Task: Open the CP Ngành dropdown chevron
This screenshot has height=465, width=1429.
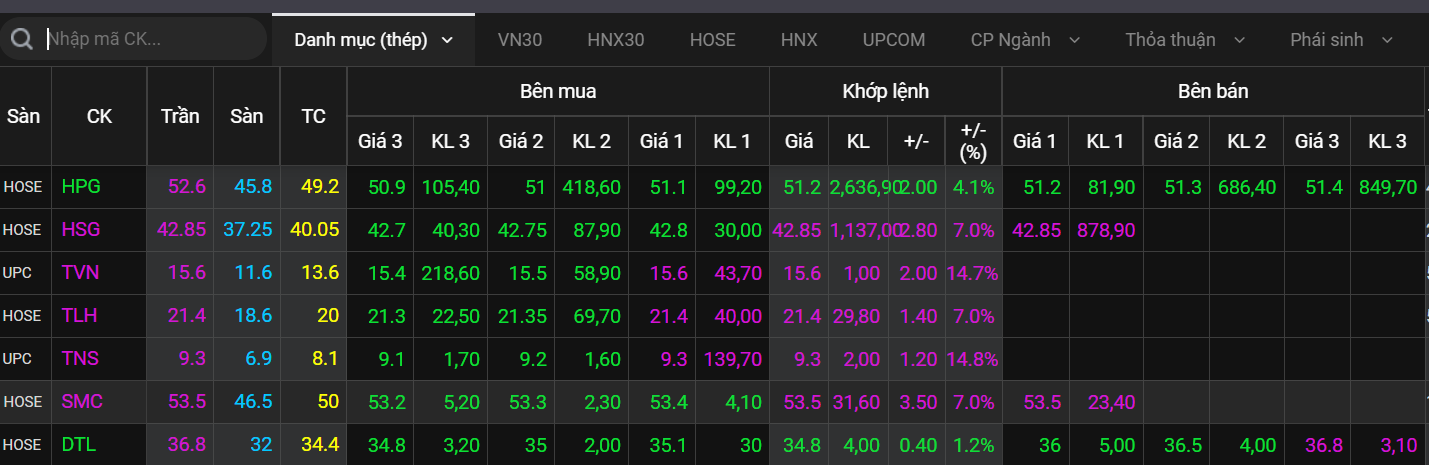Action: (1075, 40)
